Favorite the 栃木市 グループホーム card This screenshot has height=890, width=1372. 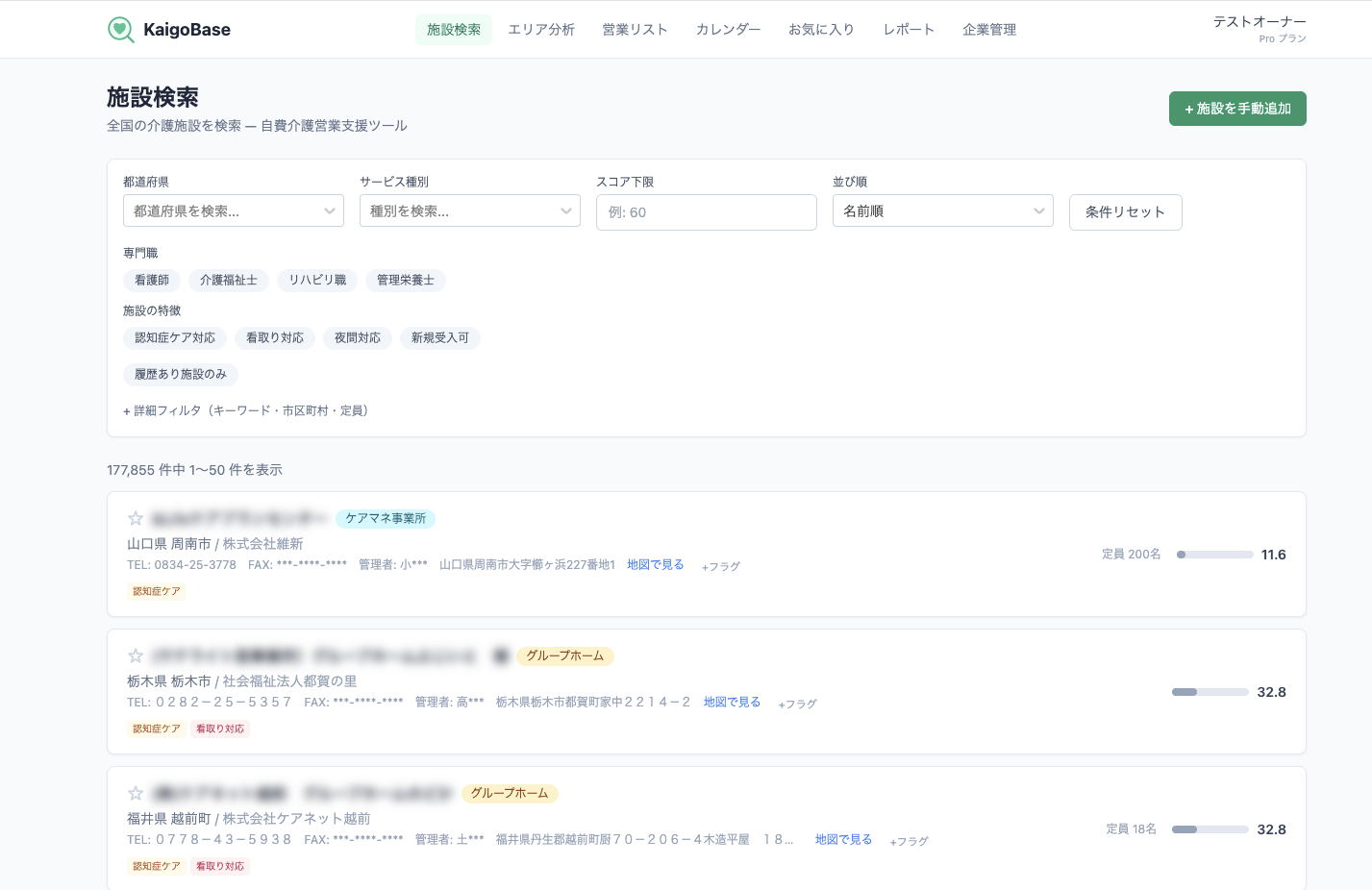tap(135, 655)
